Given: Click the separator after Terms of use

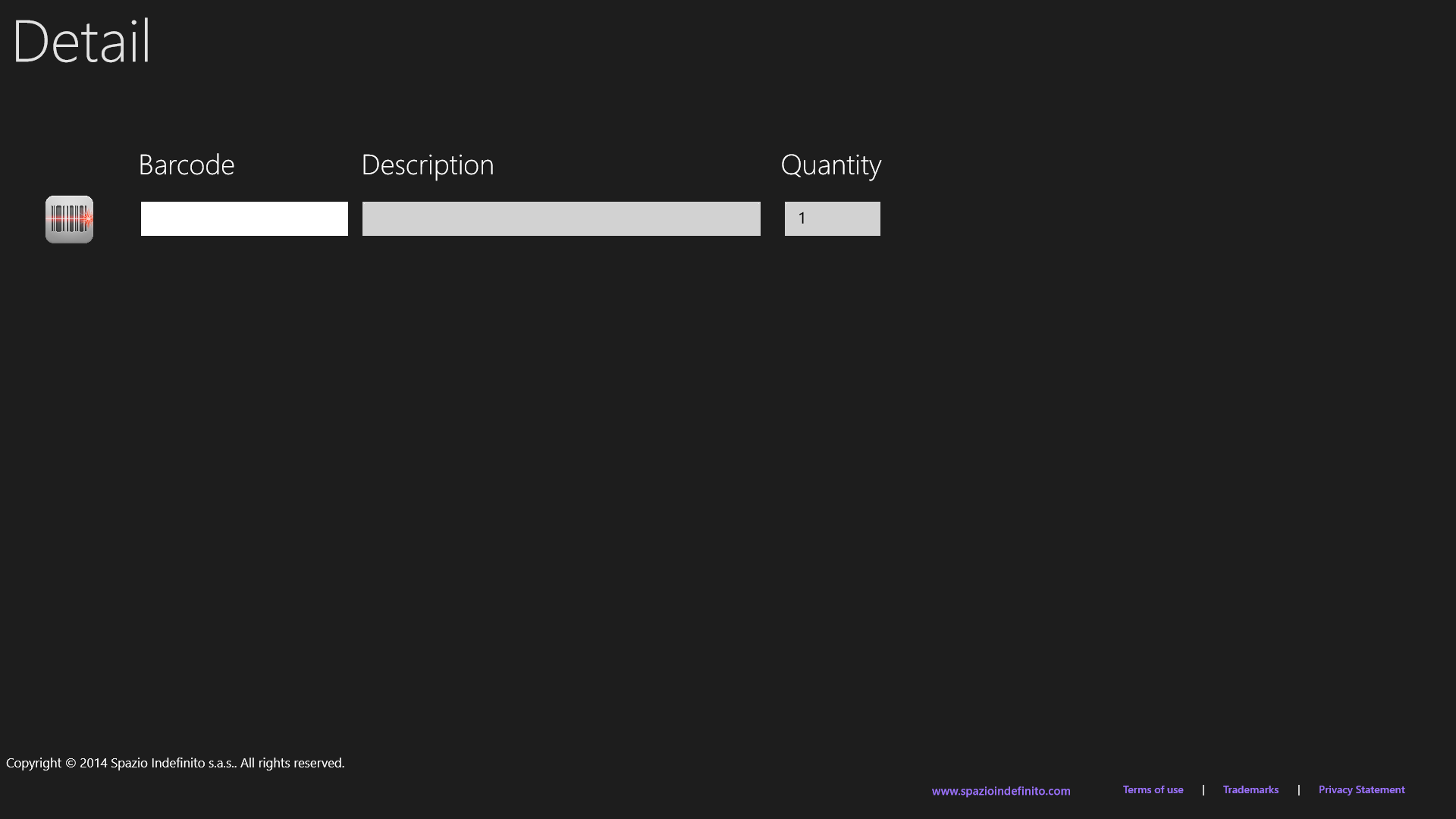Looking at the screenshot, I should tap(1203, 789).
